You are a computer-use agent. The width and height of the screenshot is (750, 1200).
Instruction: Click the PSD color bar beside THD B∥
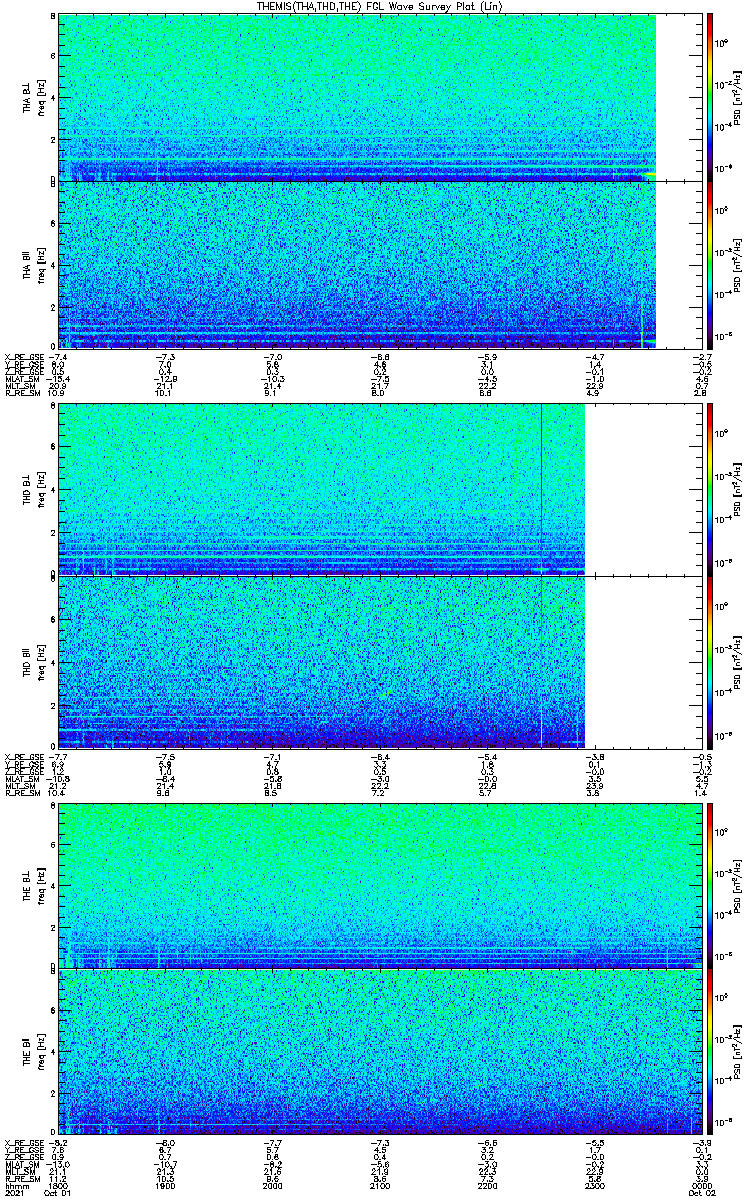tap(710, 661)
